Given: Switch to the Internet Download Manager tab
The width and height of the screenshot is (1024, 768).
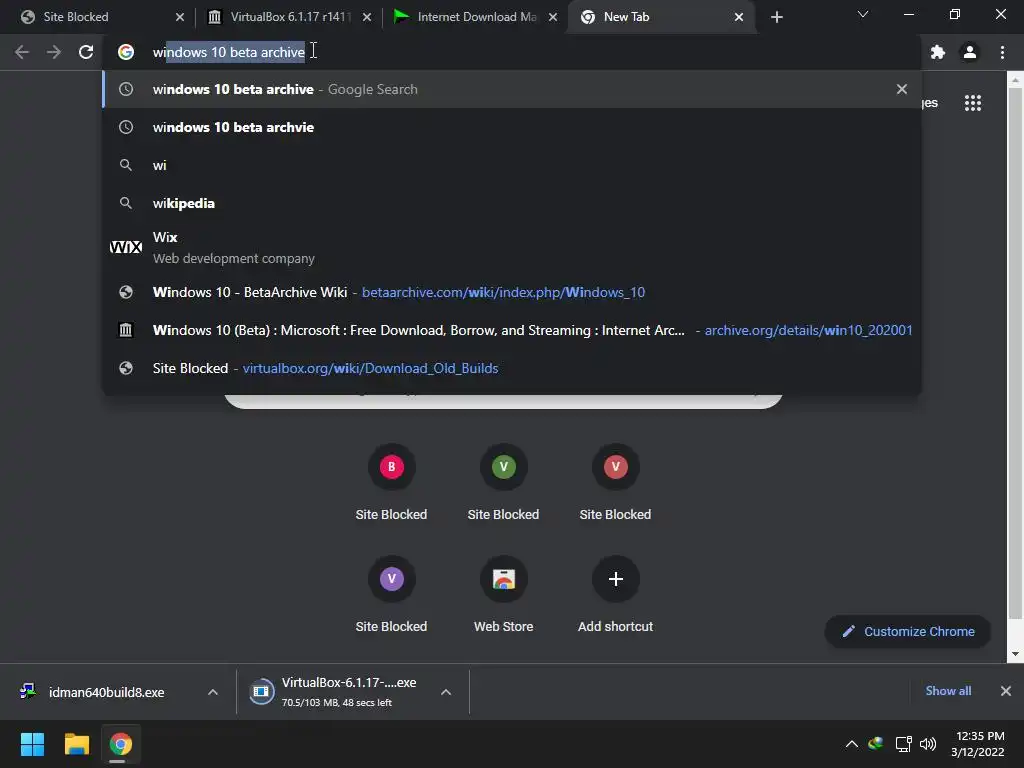Looking at the screenshot, I should [475, 17].
